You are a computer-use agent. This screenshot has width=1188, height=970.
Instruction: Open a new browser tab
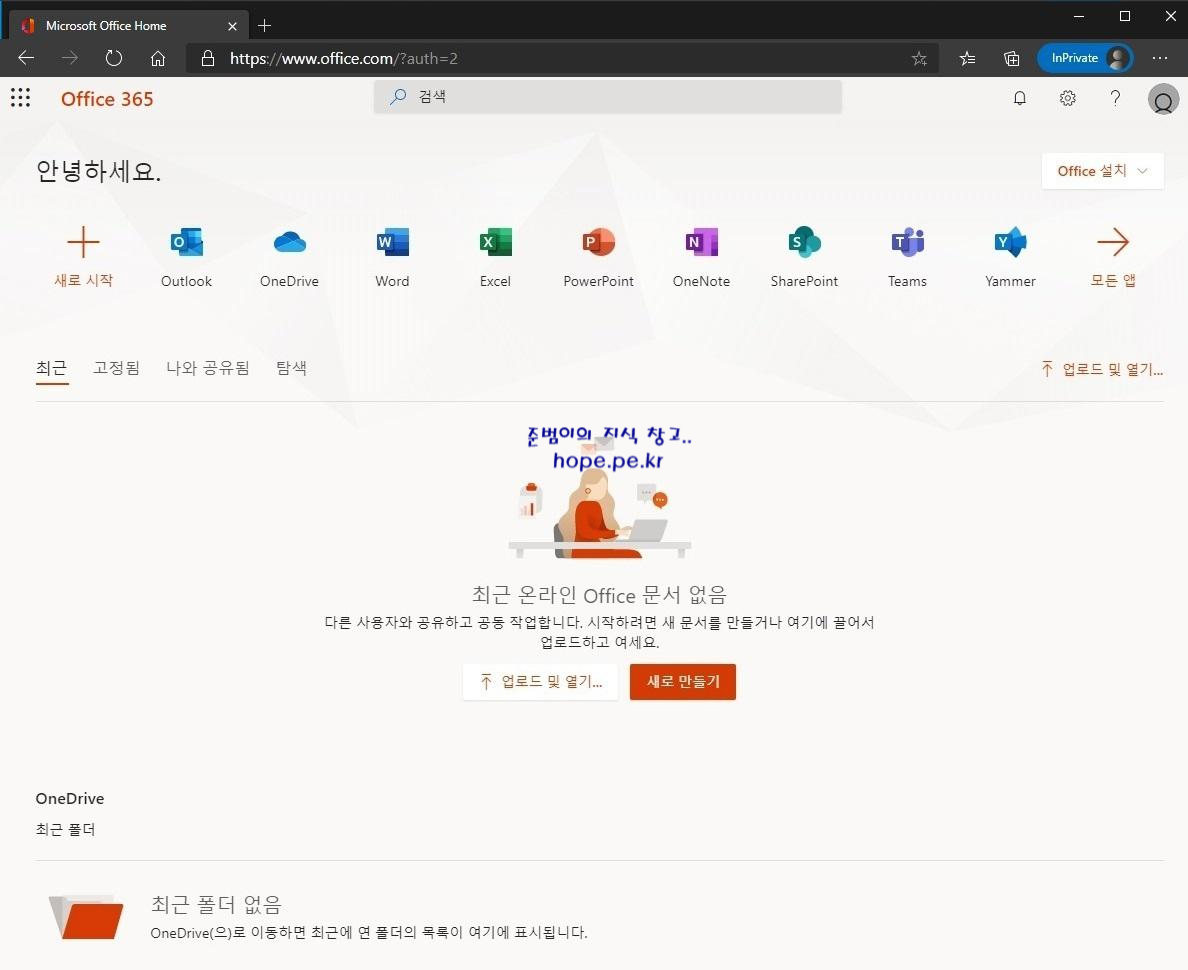(x=264, y=26)
